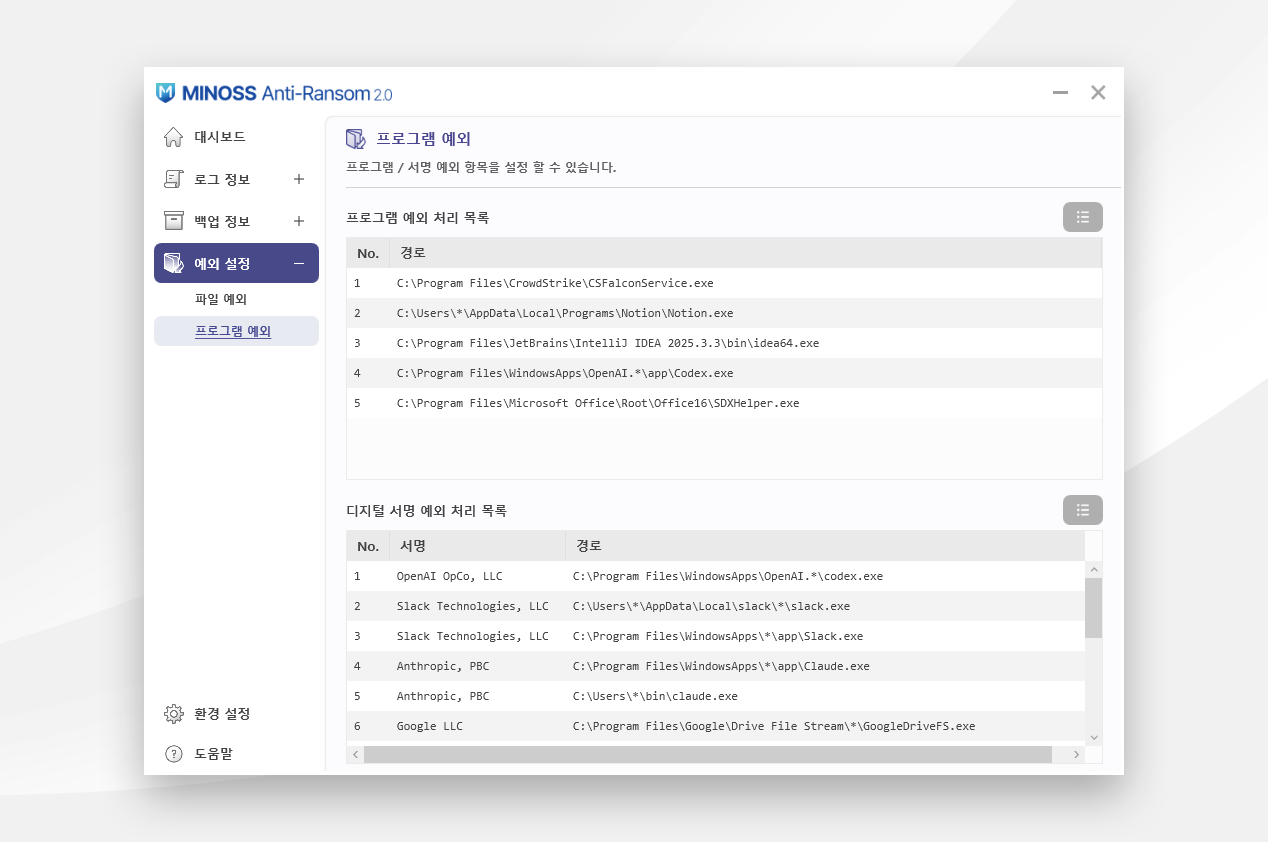This screenshot has height=842, width=1268.
Task: Click the 서명 column header in signature list
Action: tap(477, 546)
